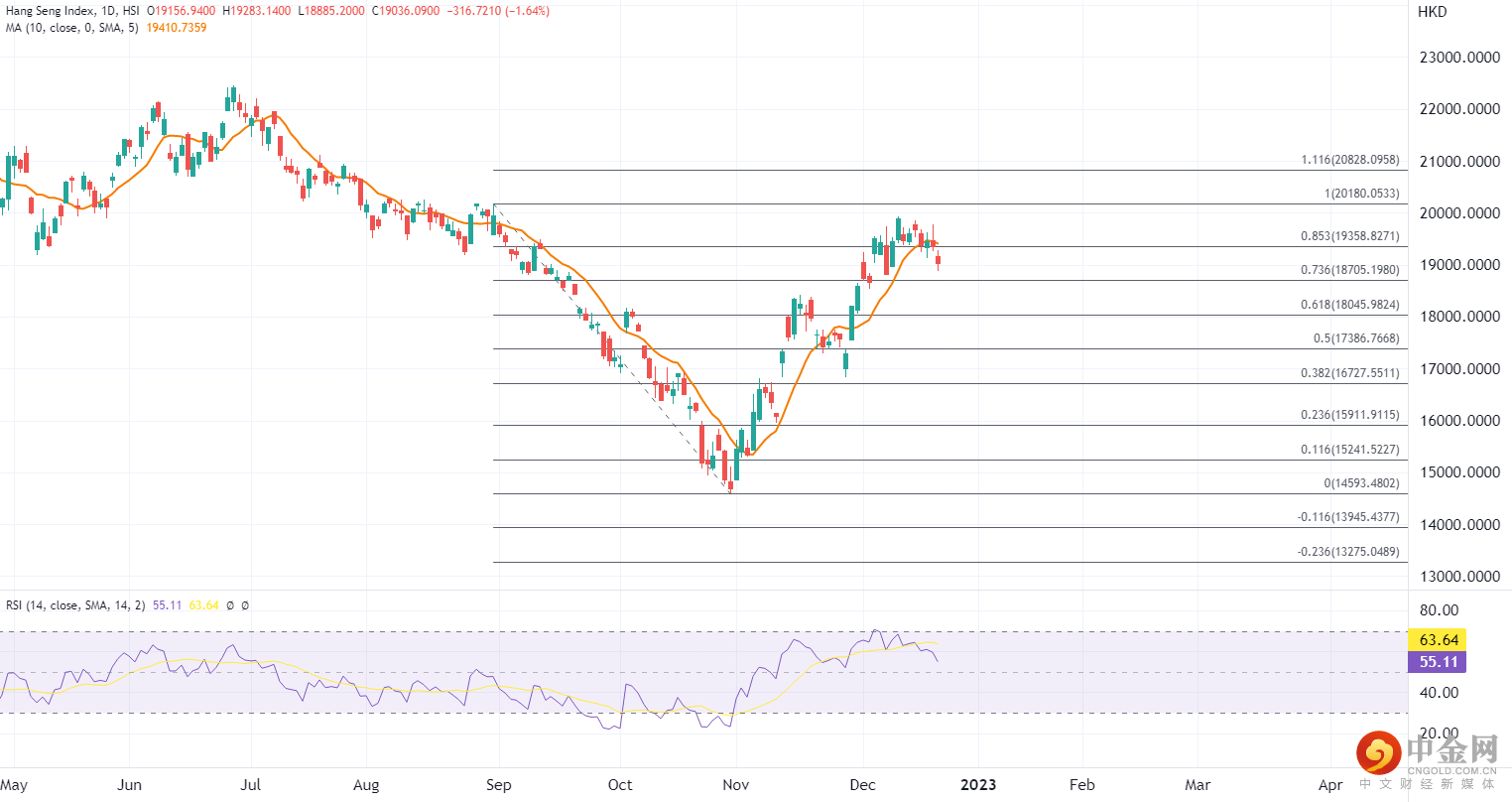Image resolution: width=1512 pixels, height=802 pixels.
Task: Click the 0(14593.4802) Fibonacci level label
Action: tap(1360, 483)
